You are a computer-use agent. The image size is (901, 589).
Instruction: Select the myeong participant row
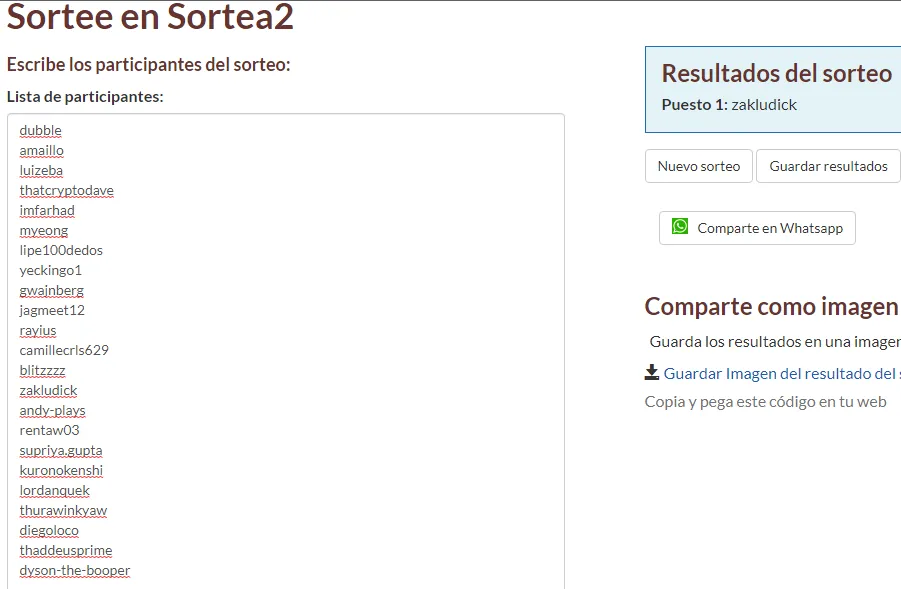coord(44,230)
